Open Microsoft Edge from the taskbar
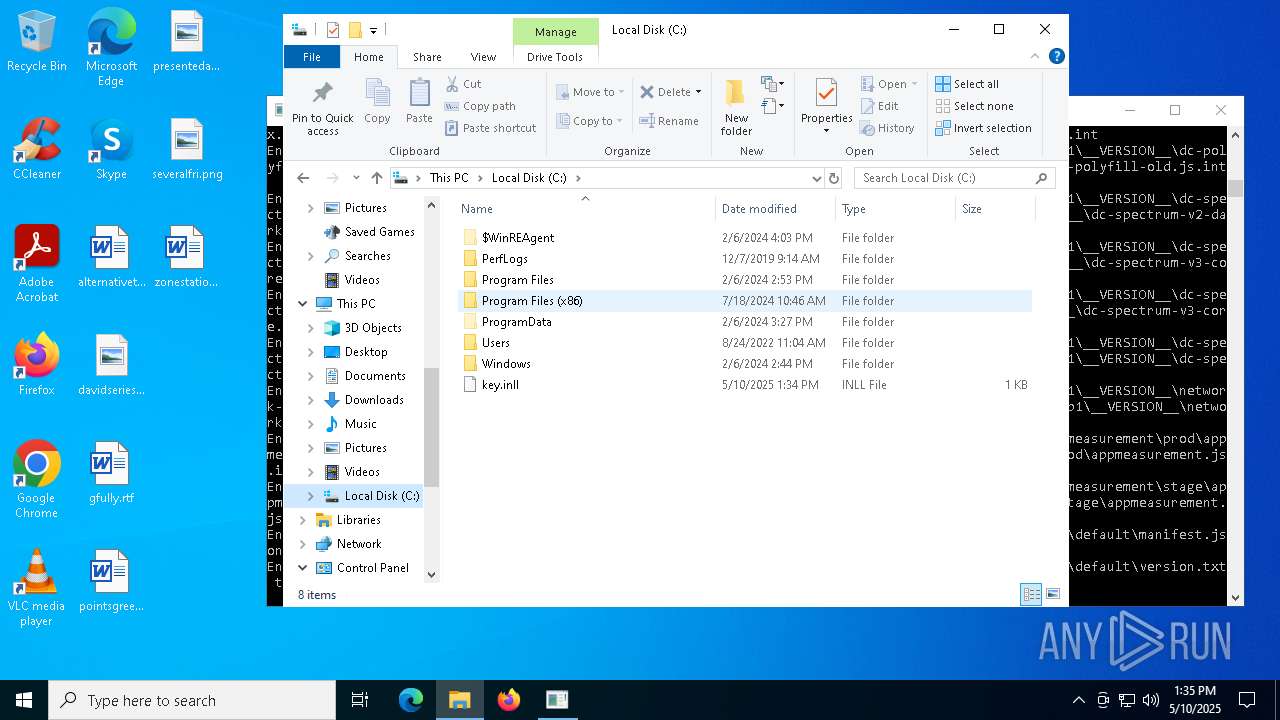This screenshot has width=1280, height=720. (x=411, y=700)
